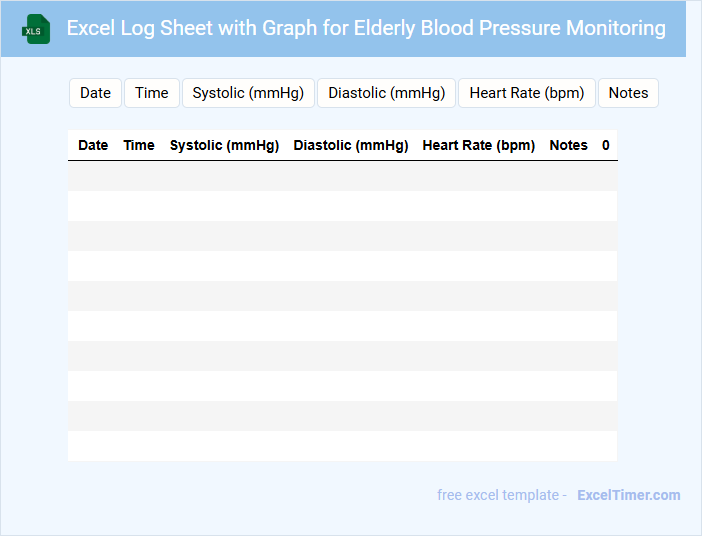Select the Time tag button
This screenshot has width=702, height=536.
pyautogui.click(x=152, y=93)
